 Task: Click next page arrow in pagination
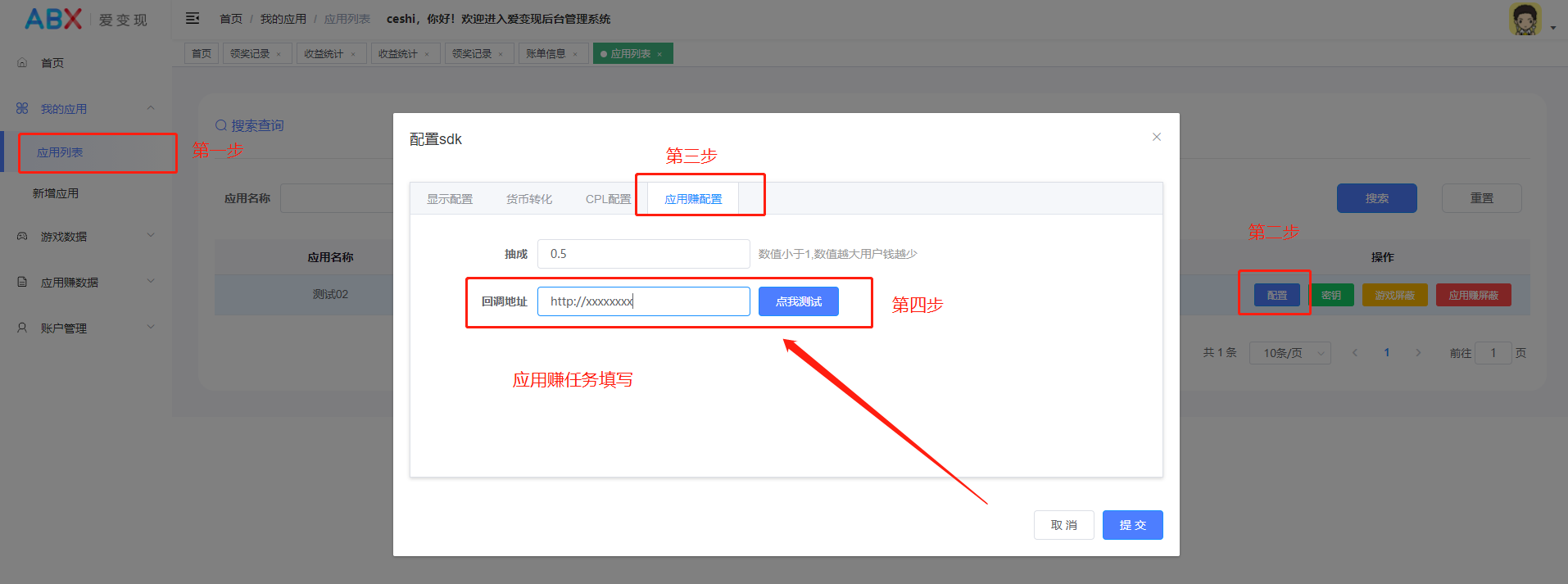(1418, 353)
